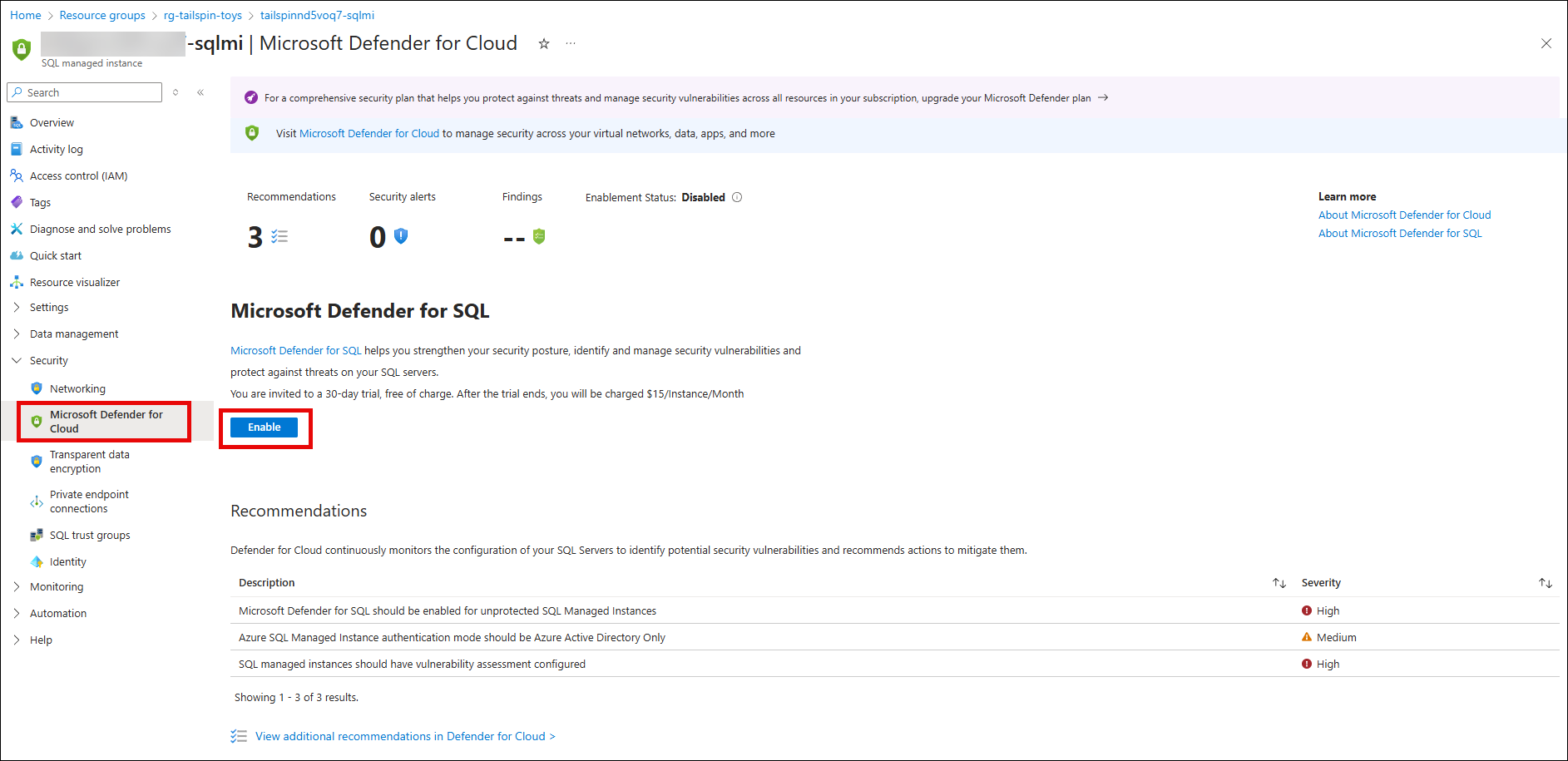Click the Findings green shield icon
Screen dimensions: 1568x761
pyautogui.click(x=539, y=237)
